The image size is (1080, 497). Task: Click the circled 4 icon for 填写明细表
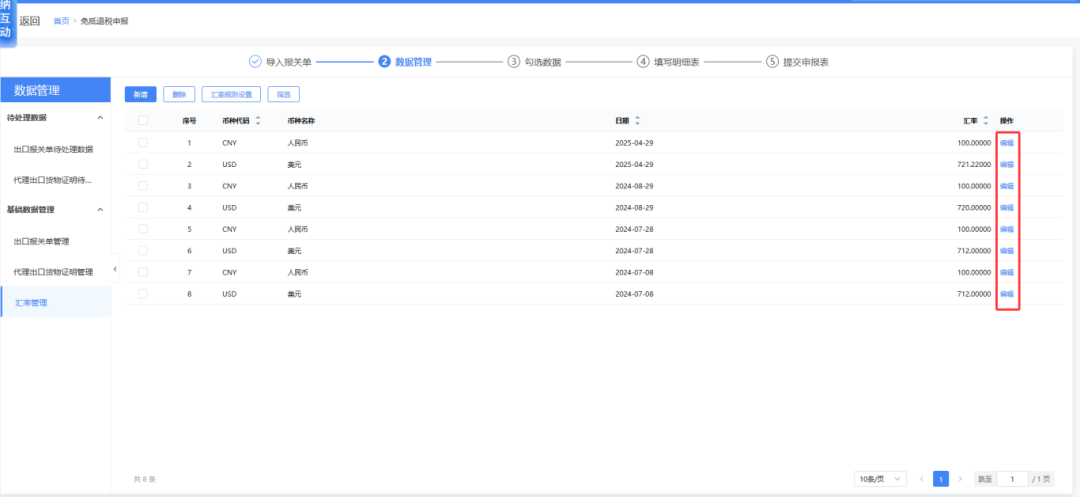point(643,61)
